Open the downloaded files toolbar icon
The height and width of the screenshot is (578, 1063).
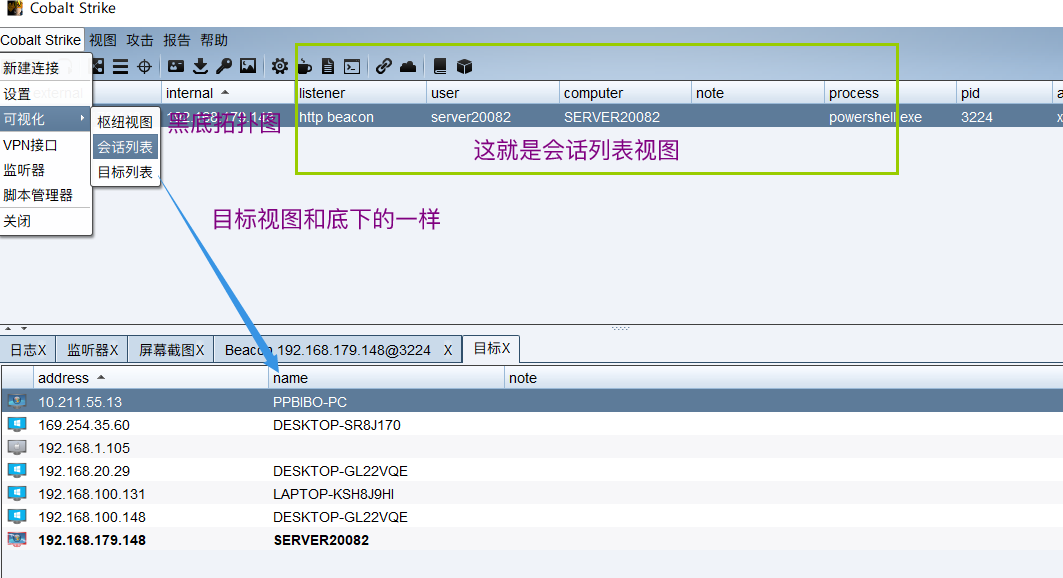coord(200,66)
